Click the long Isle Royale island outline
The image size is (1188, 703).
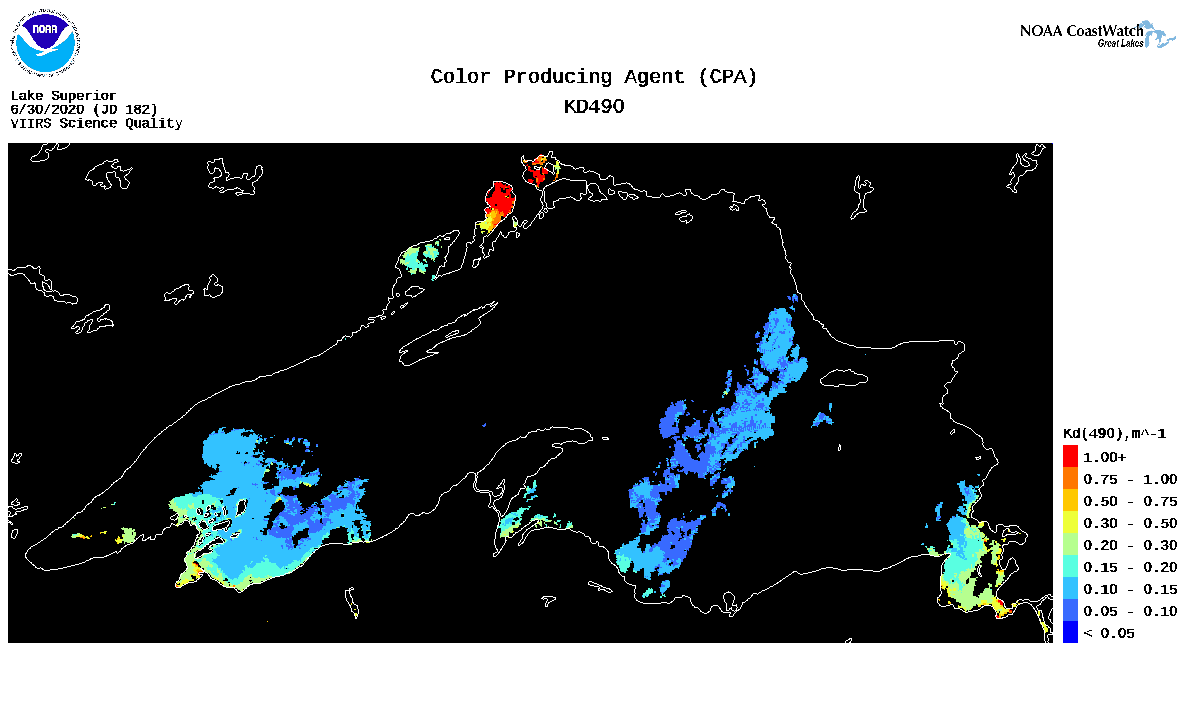[x=448, y=333]
